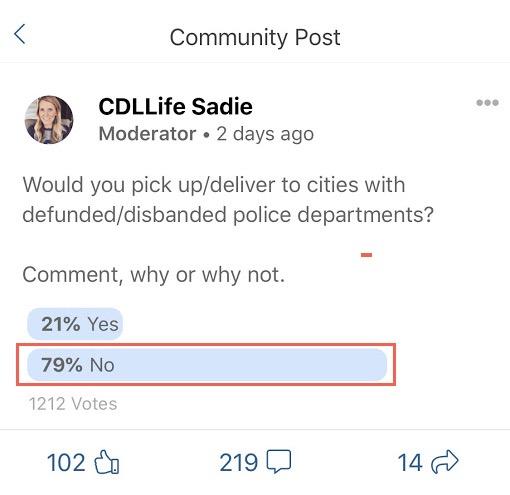
Task: Click the 1212 Votes label
Action: [73, 404]
